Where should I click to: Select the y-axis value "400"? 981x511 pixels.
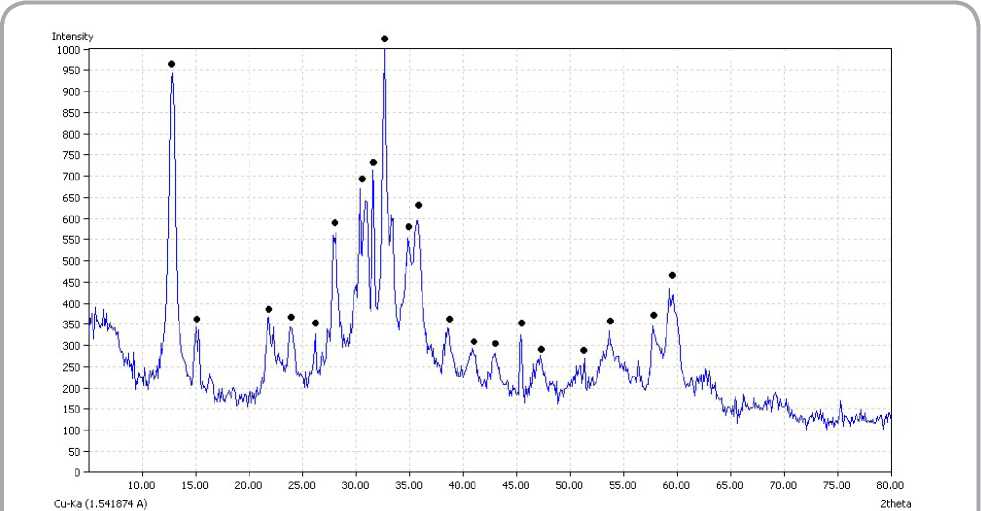71,304
